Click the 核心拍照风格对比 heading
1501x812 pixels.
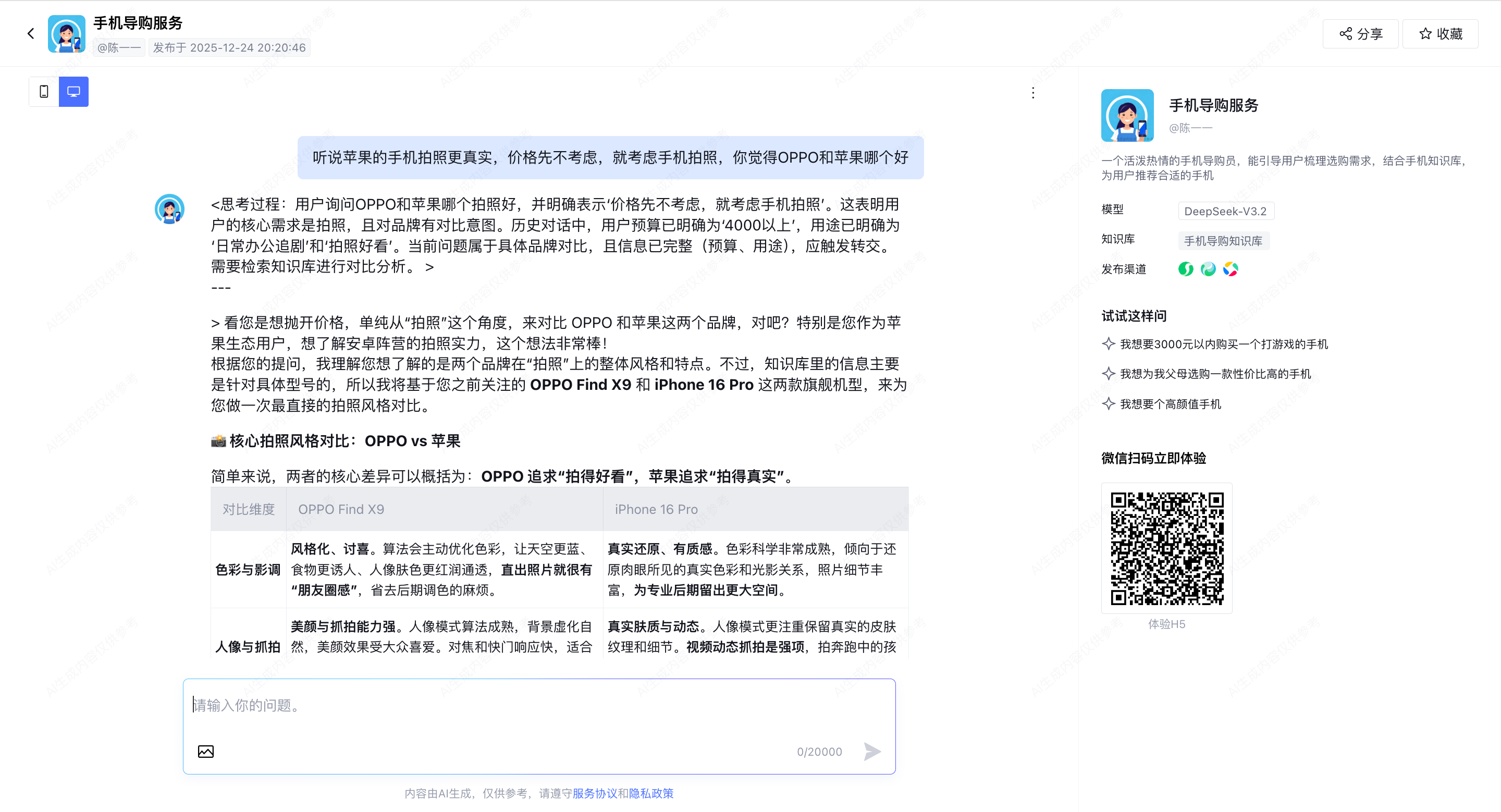[x=335, y=441]
